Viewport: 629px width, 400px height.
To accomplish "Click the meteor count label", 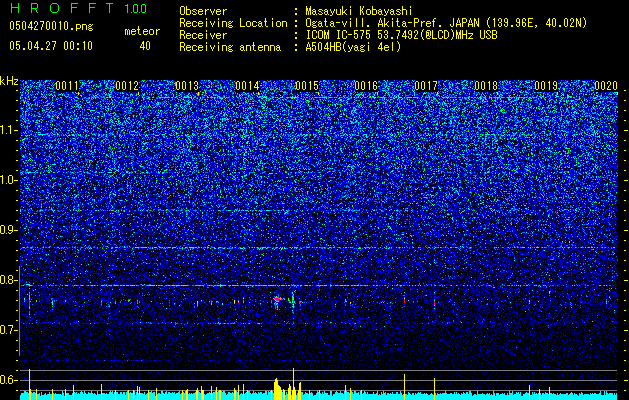I will pos(142,31).
